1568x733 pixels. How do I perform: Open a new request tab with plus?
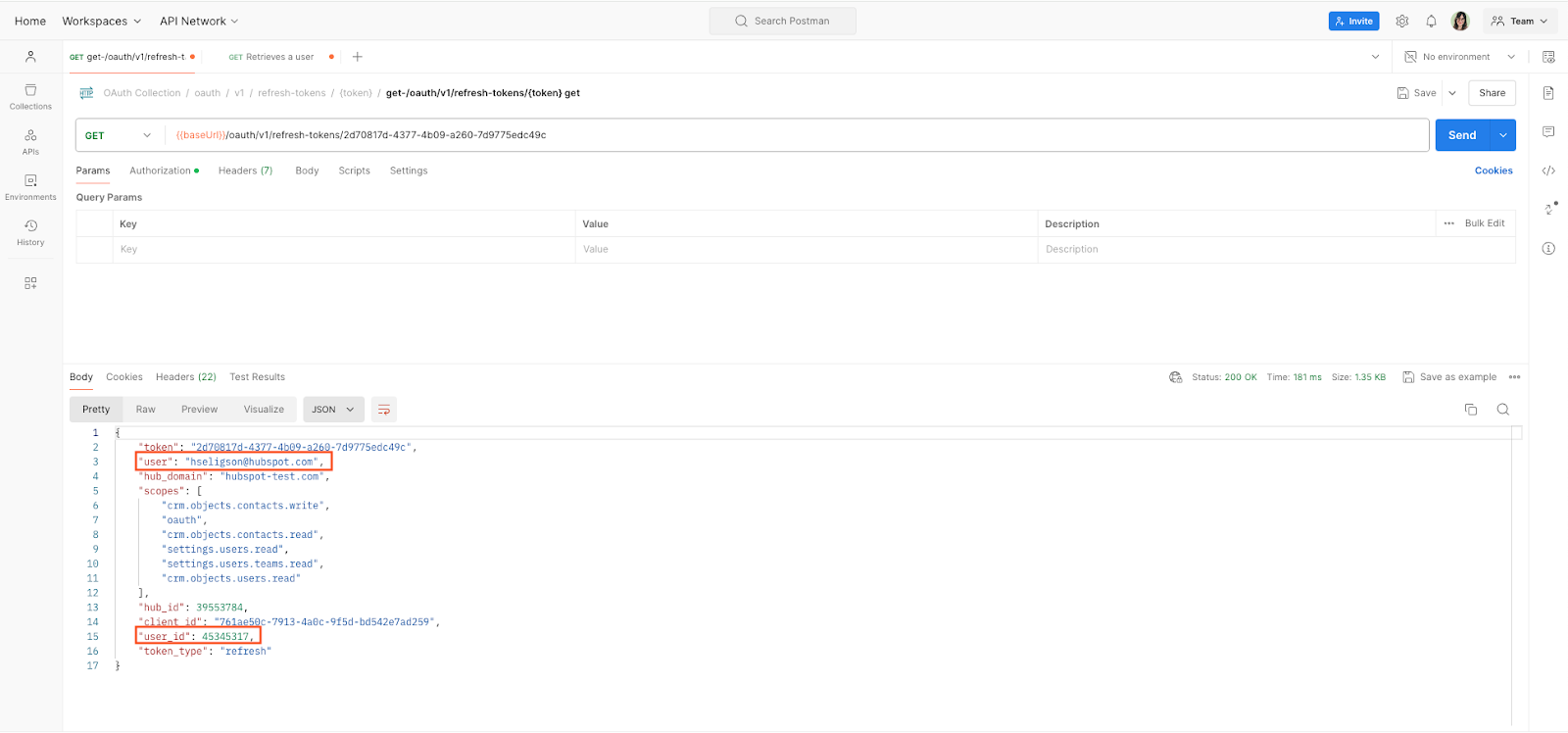[358, 57]
